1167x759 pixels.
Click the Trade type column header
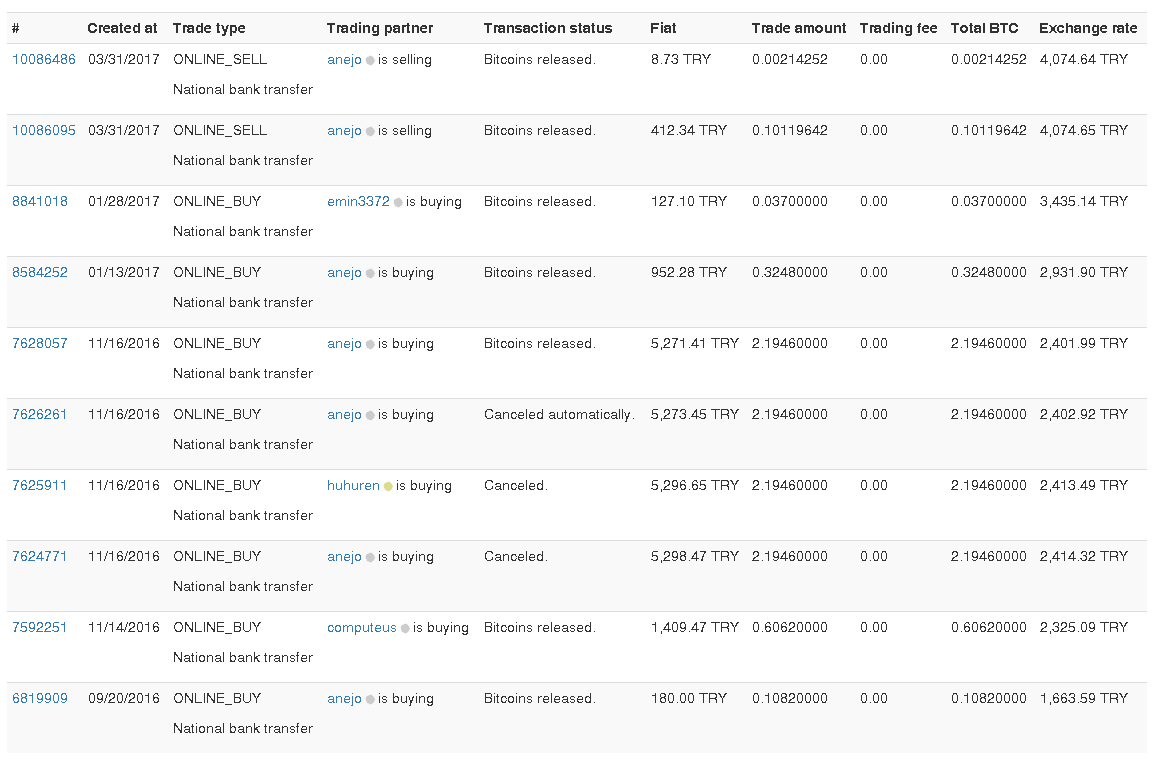click(209, 28)
